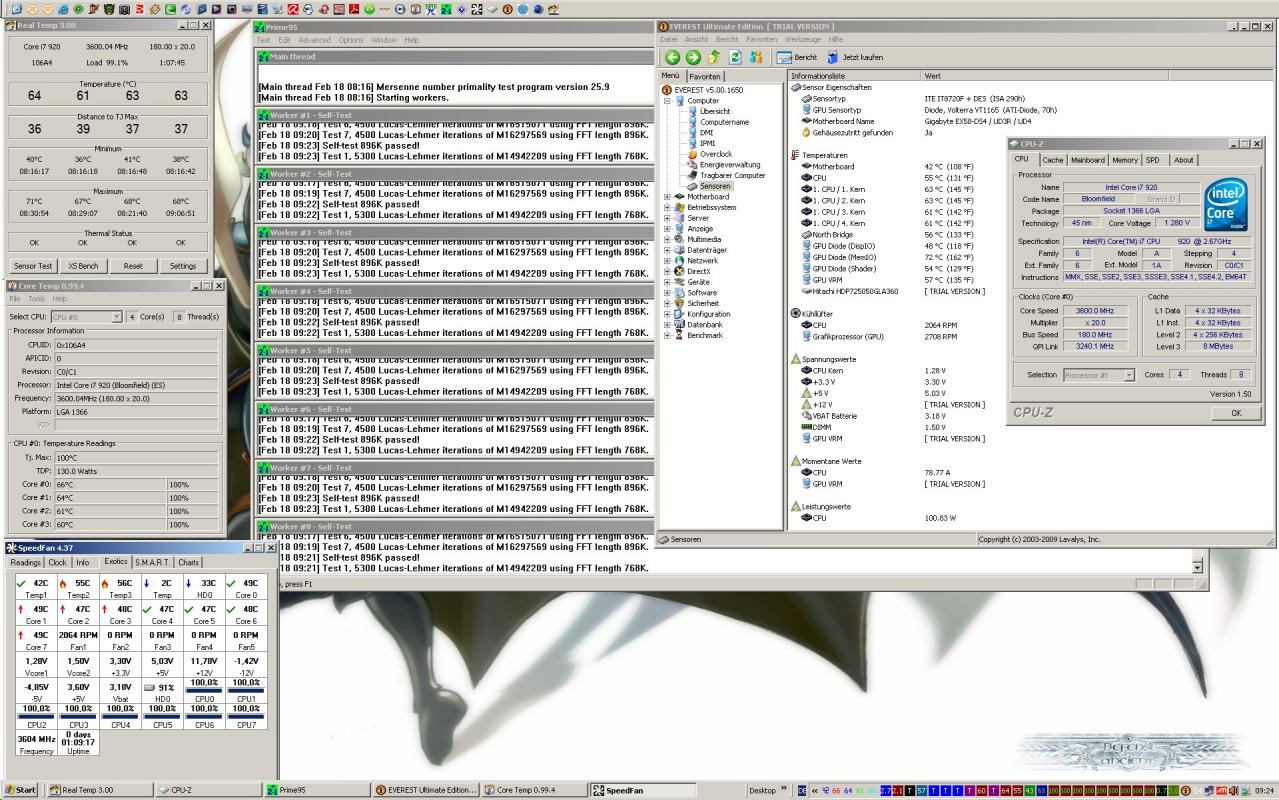This screenshot has width=1279, height=800.
Task: Open the Options menu in Prime95
Action: click(351, 40)
